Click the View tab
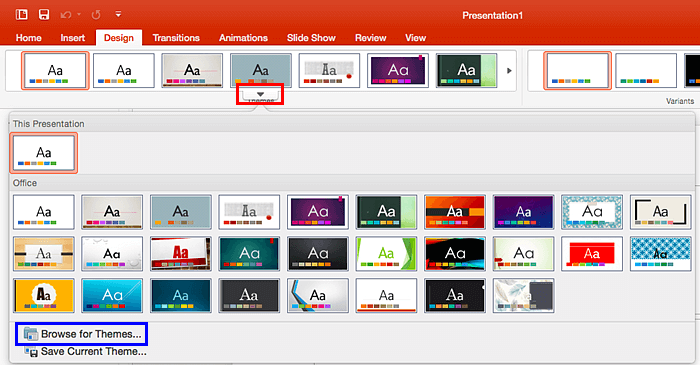700x365 pixels. tap(415, 38)
